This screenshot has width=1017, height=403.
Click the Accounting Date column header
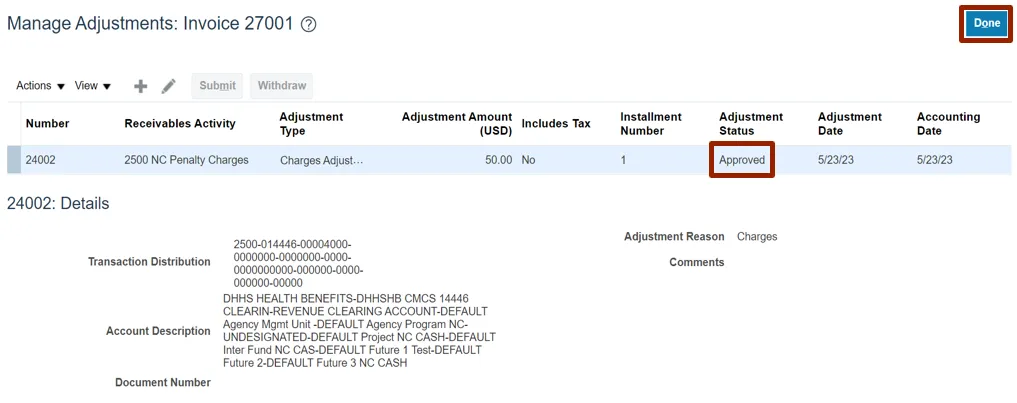[x=948, y=124]
